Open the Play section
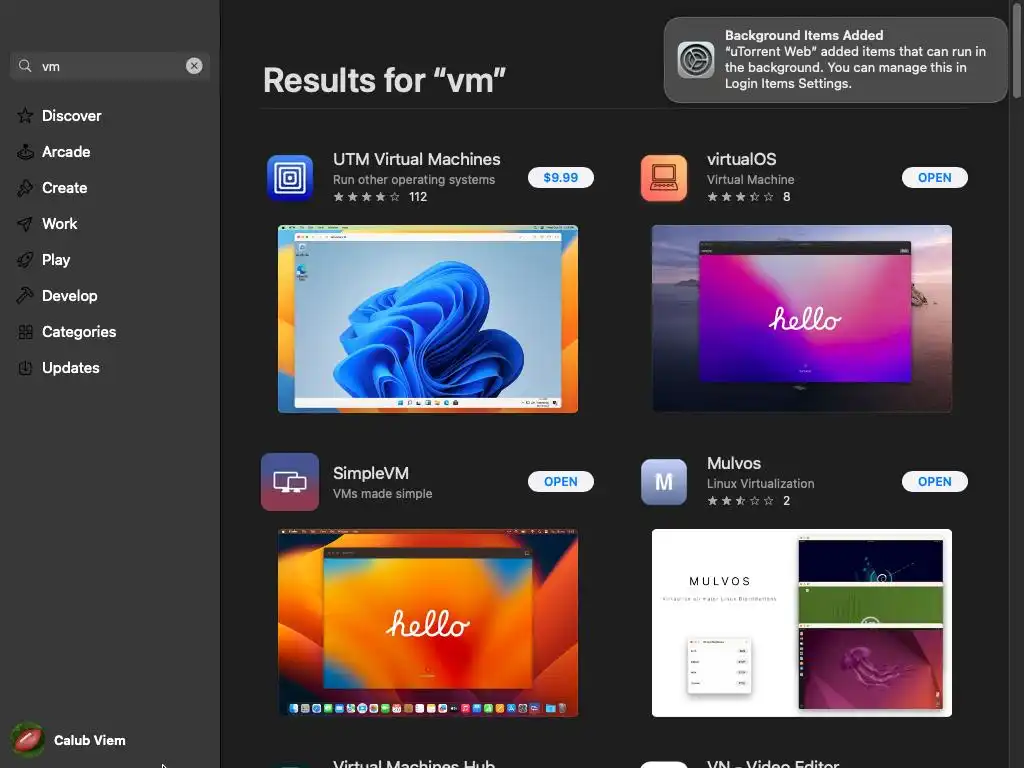 [x=56, y=259]
